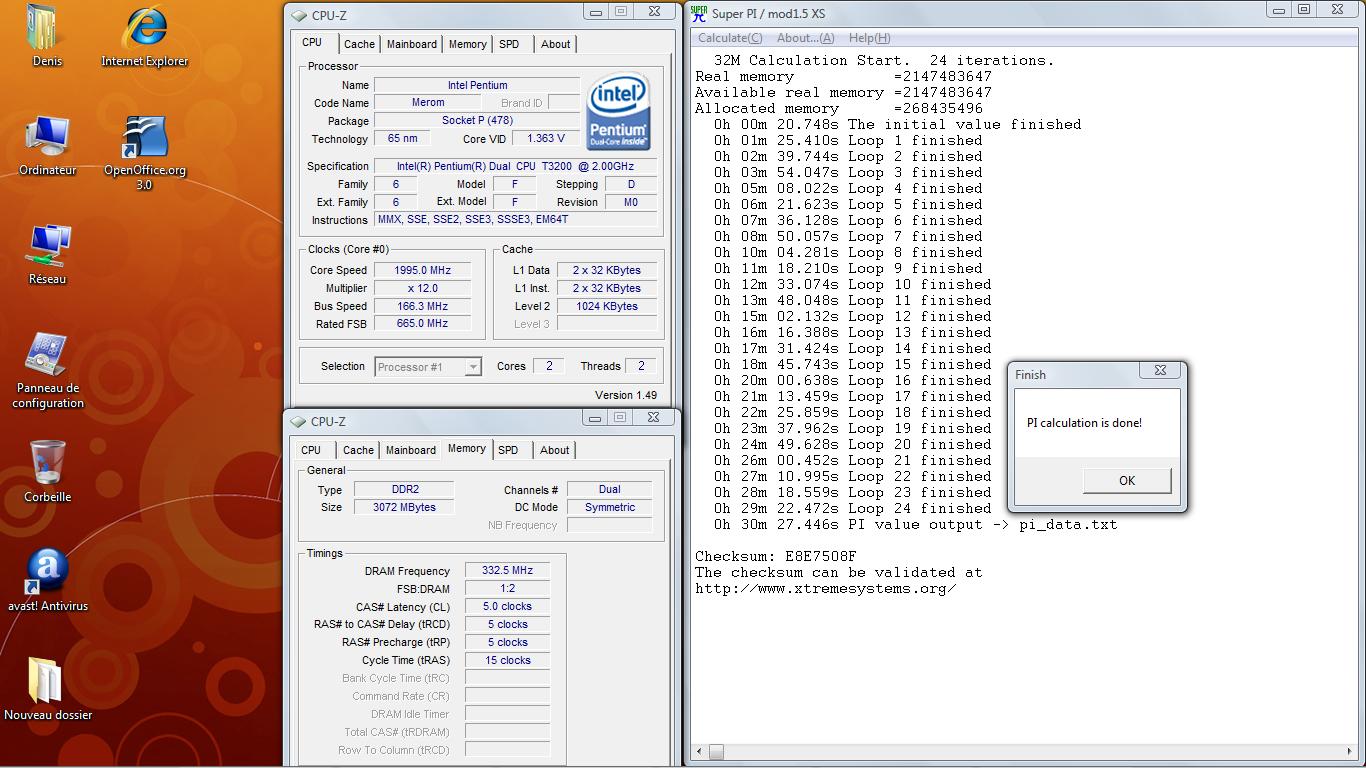Click the DRAM Frequency 332.5 MHz value

point(507,570)
